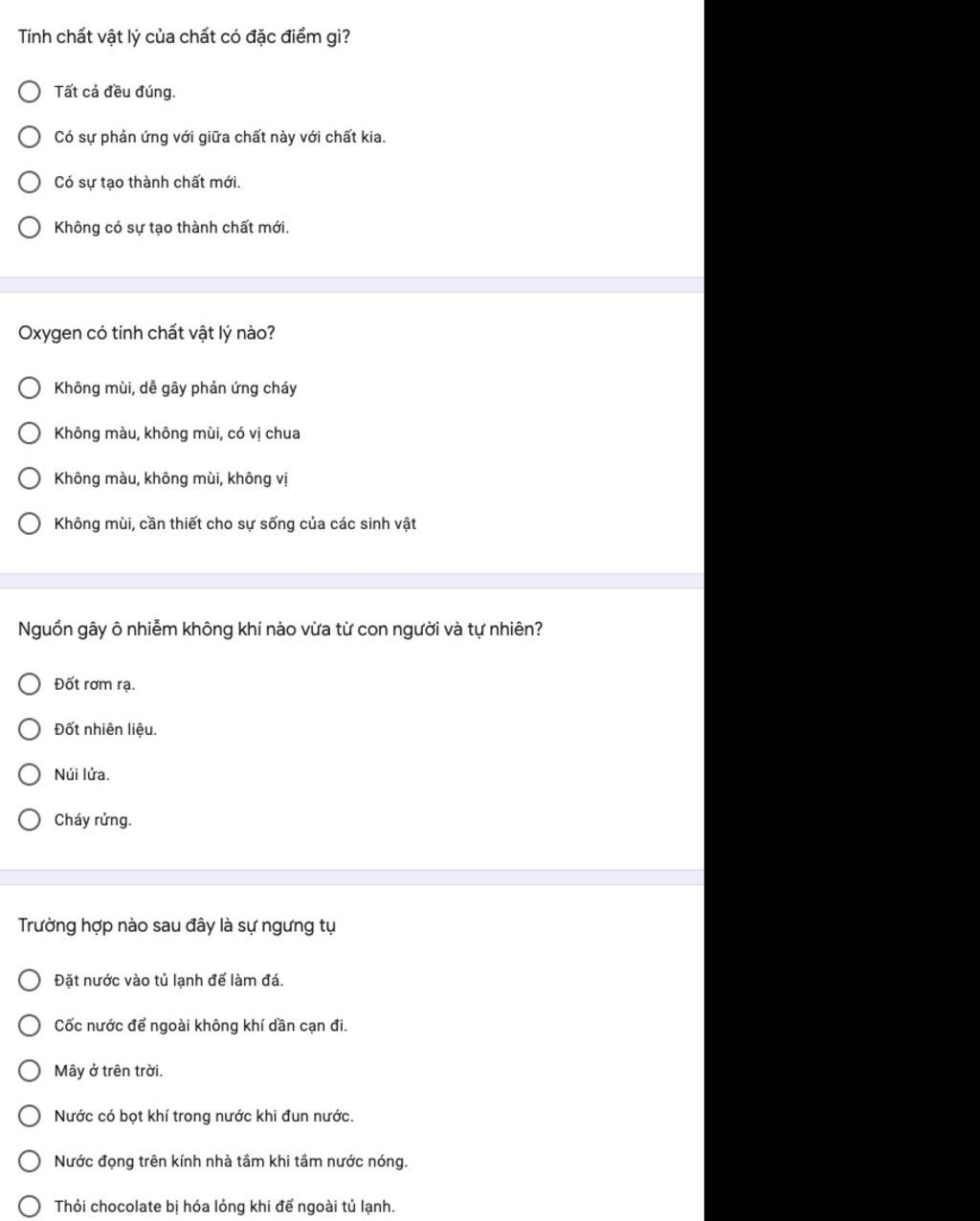Pick "Không màu, không mùi, không vị" option
Image resolution: width=980 pixels, height=1221 pixels.
point(30,478)
